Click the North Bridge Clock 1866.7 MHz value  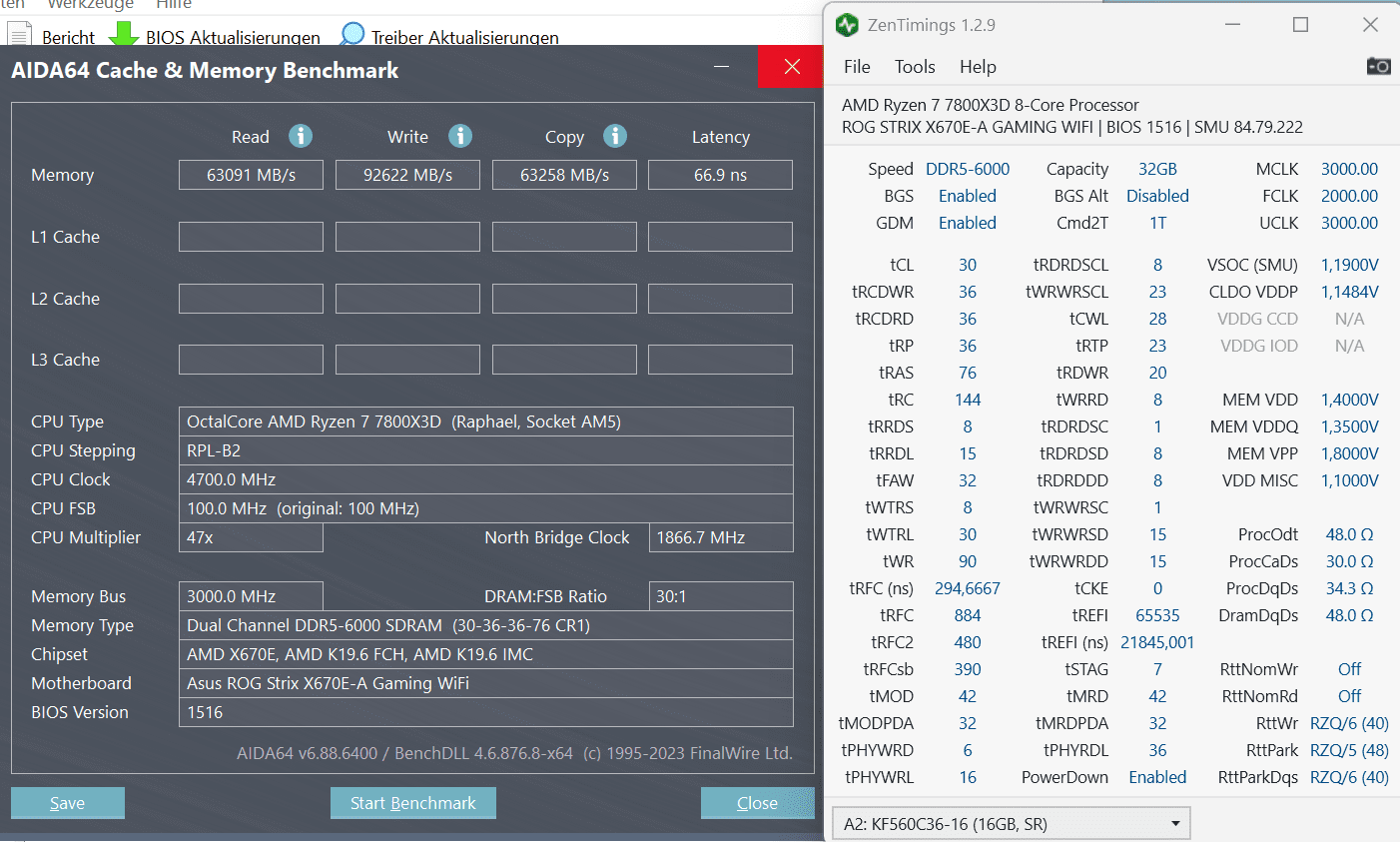pos(721,537)
